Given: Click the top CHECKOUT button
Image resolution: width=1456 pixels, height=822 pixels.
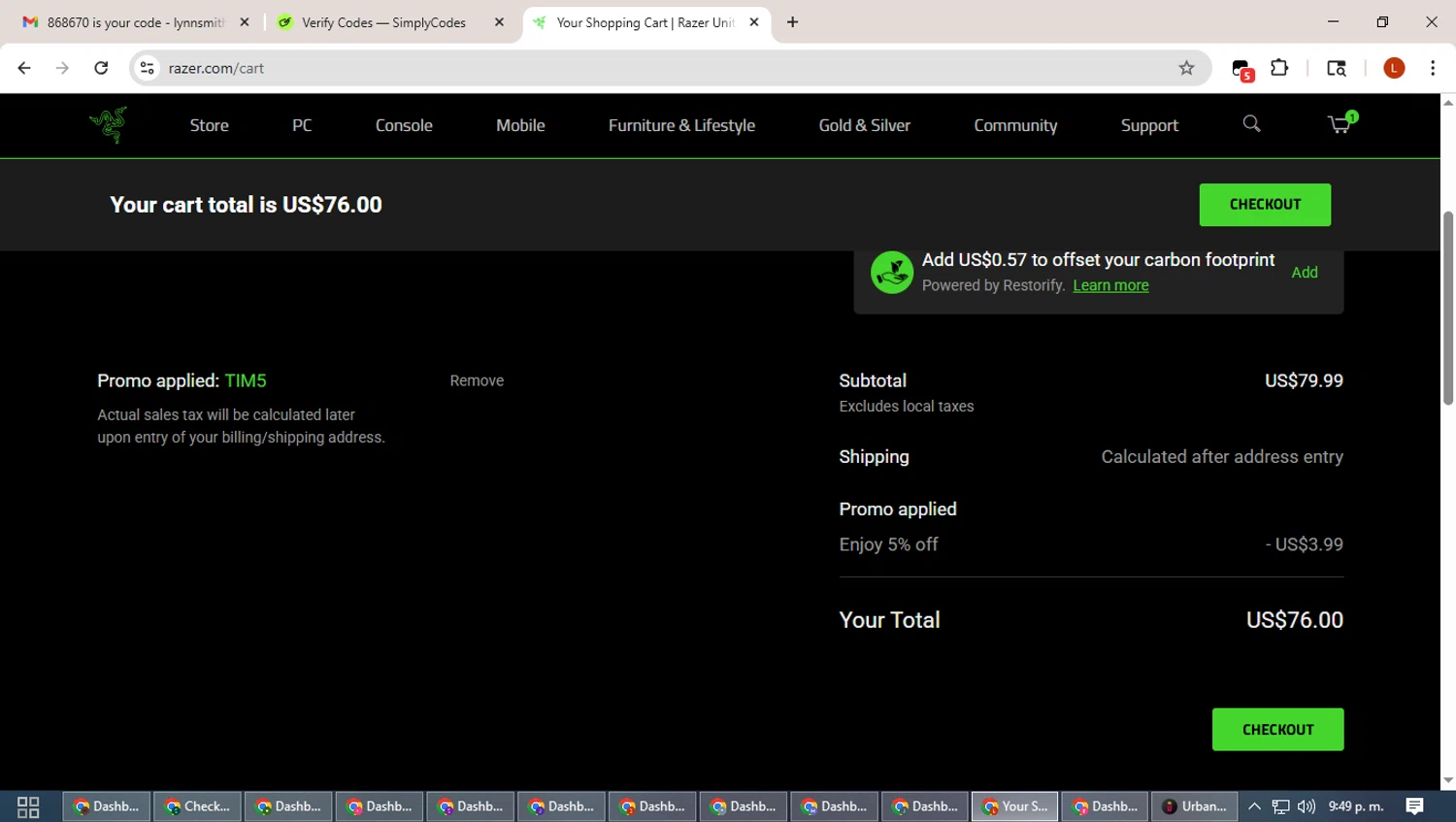Looking at the screenshot, I should point(1265,205).
